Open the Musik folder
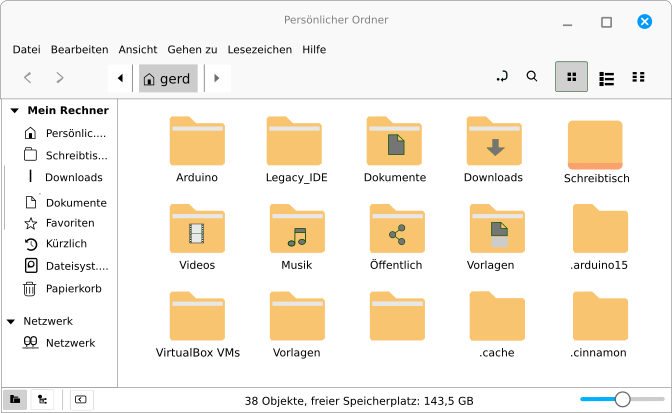The height and width of the screenshot is (413, 672). (x=297, y=237)
